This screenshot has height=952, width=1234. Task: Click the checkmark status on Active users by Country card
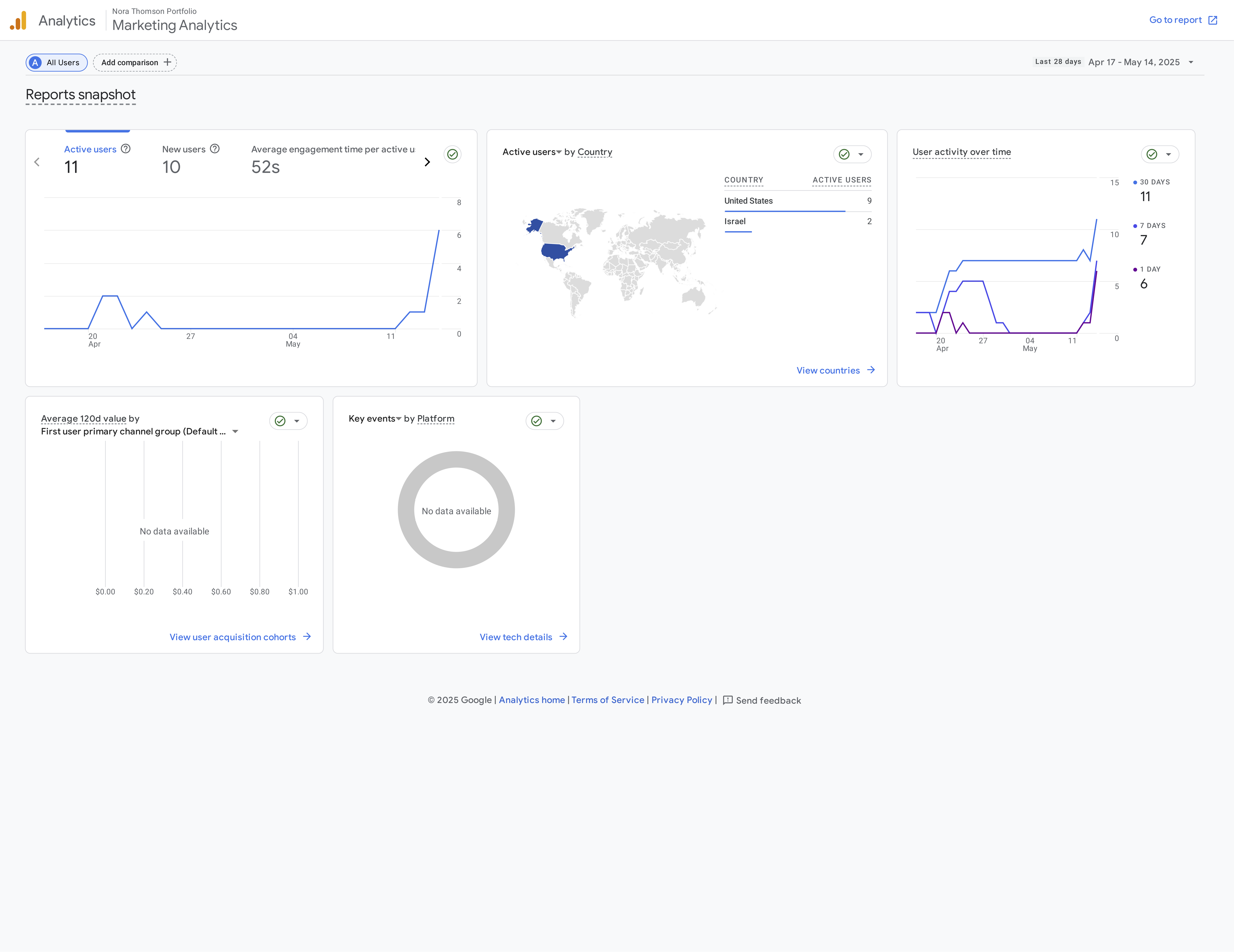844,154
